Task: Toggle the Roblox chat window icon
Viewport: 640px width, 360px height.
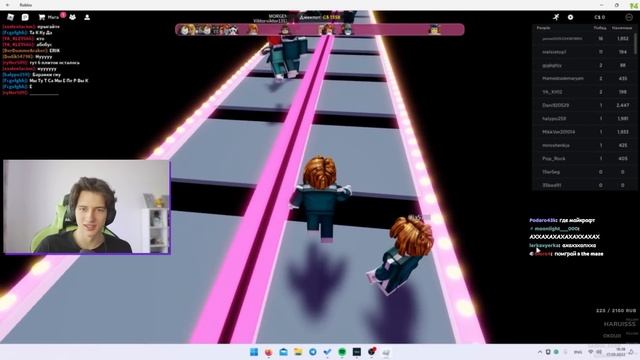Action: (25, 17)
